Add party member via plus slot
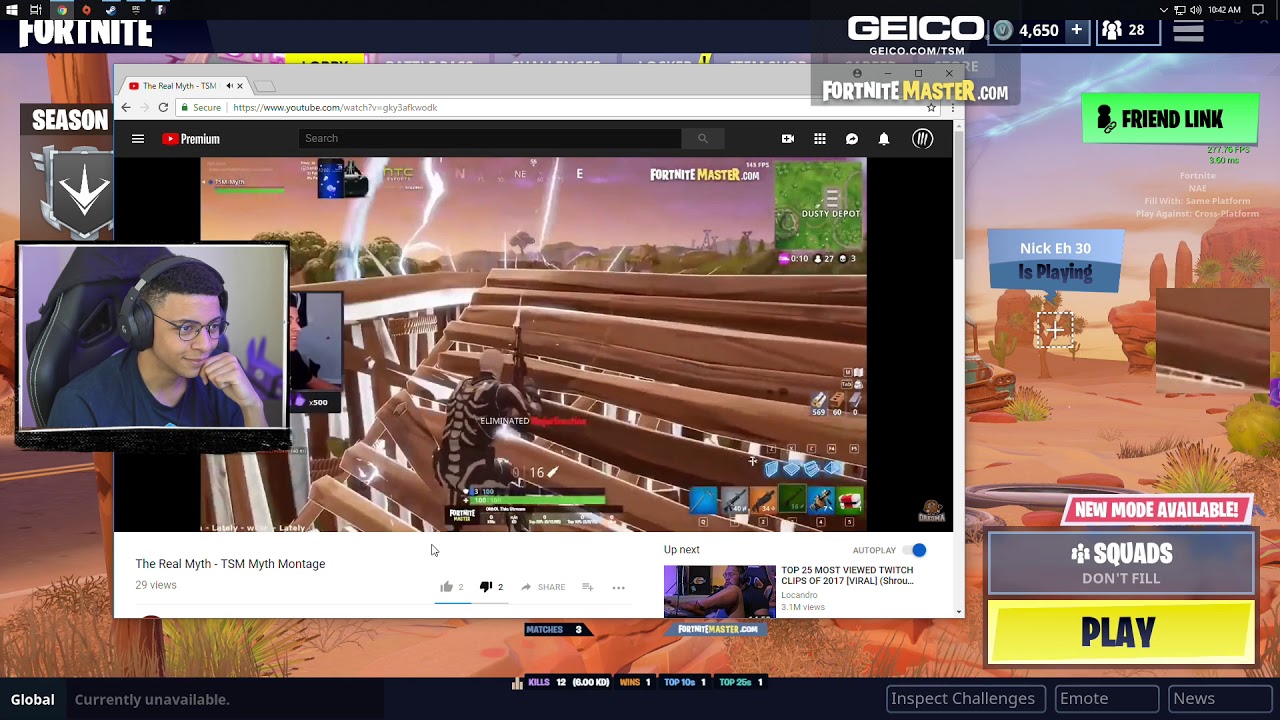 (x=1054, y=329)
